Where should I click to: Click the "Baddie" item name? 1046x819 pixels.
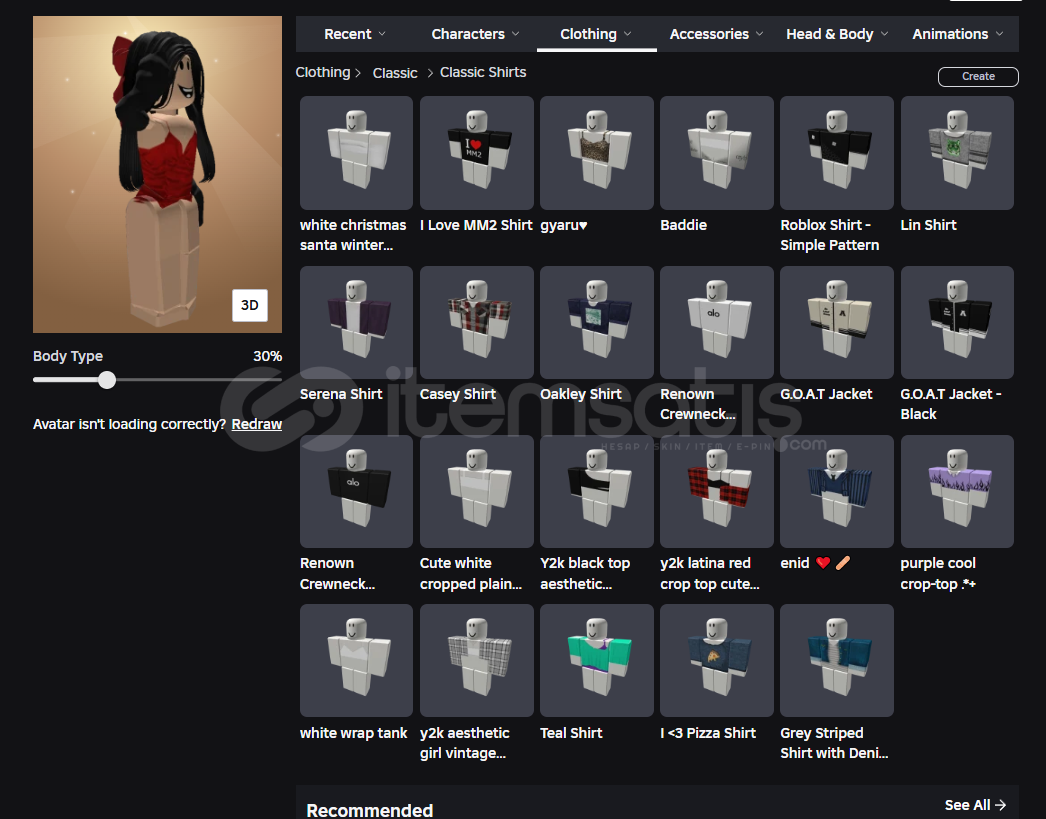click(683, 225)
